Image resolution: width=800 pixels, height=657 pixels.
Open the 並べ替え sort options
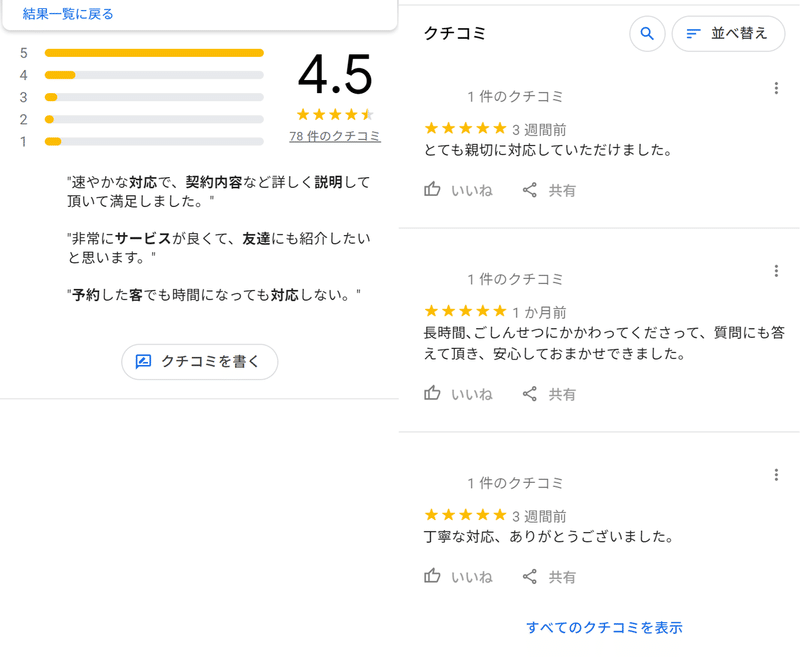(728, 33)
